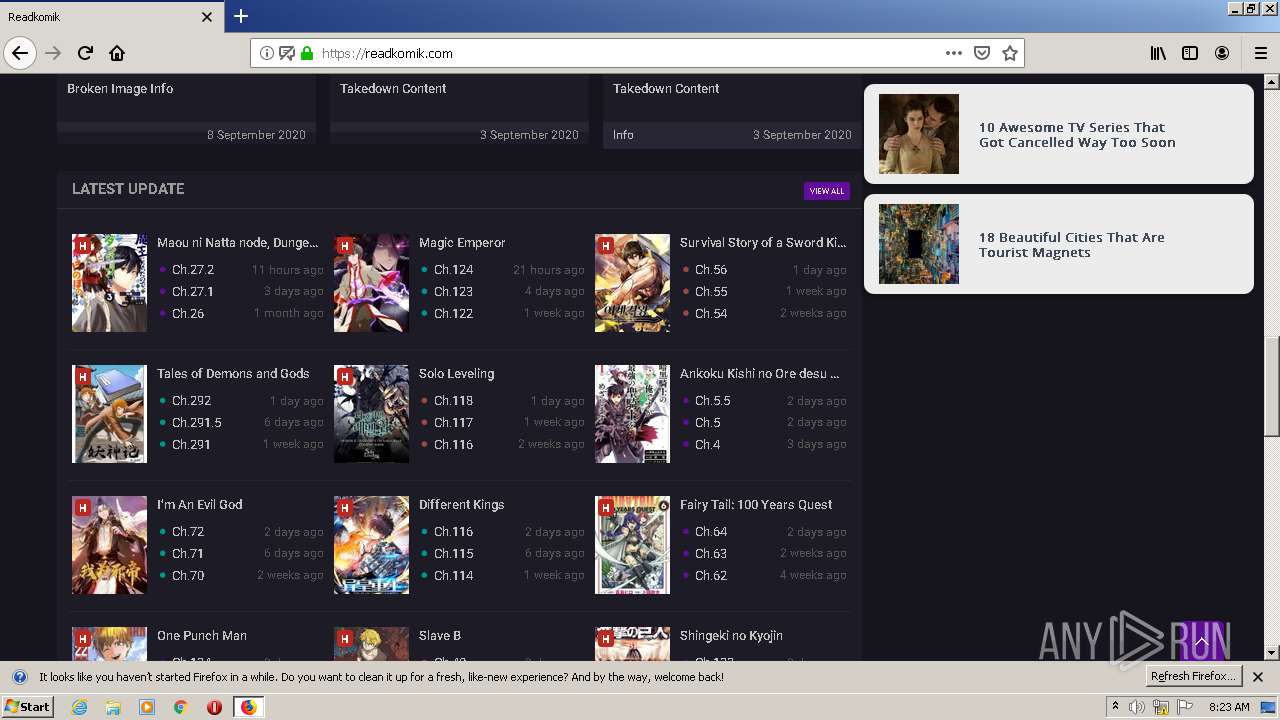Click the Refresh Firefox button
The width and height of the screenshot is (1280, 720).
tap(1193, 677)
